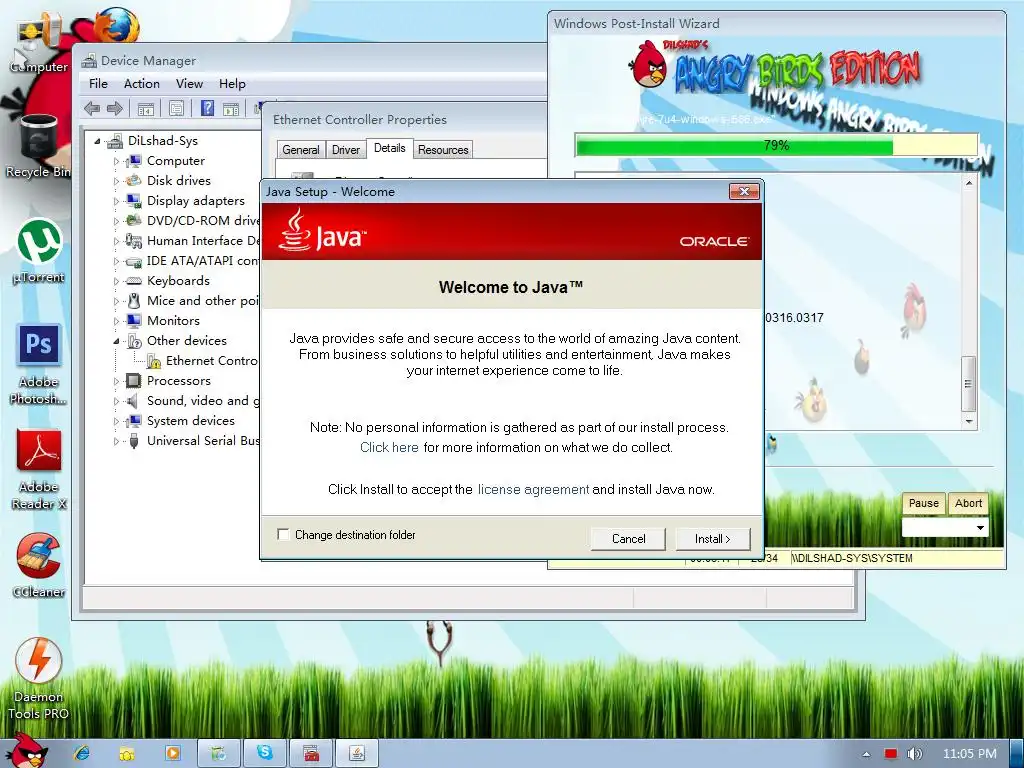Click the Properties toolbar icon in Device Manager

[176, 108]
